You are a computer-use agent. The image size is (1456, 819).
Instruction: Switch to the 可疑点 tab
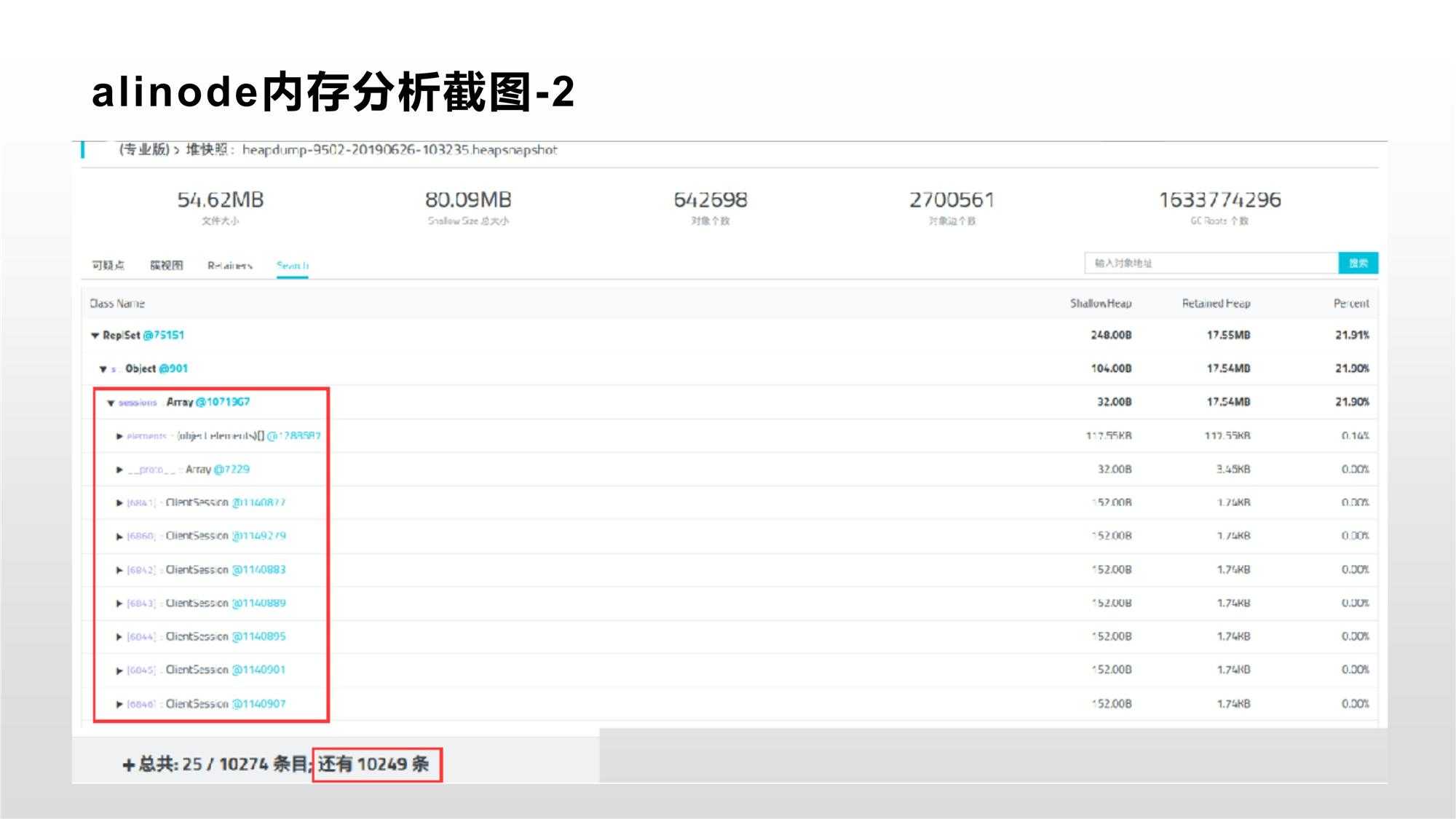pos(108,265)
